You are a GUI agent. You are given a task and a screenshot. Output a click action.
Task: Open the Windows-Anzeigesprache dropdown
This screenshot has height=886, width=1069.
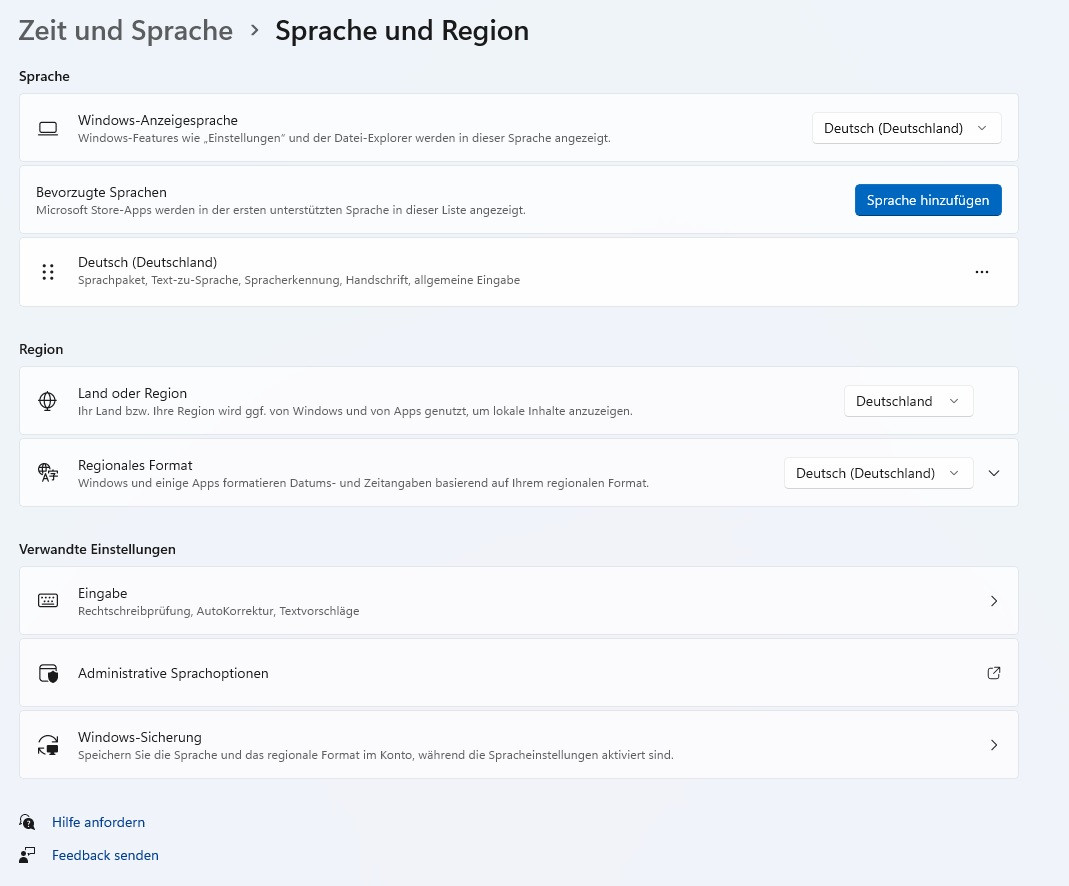coord(906,128)
